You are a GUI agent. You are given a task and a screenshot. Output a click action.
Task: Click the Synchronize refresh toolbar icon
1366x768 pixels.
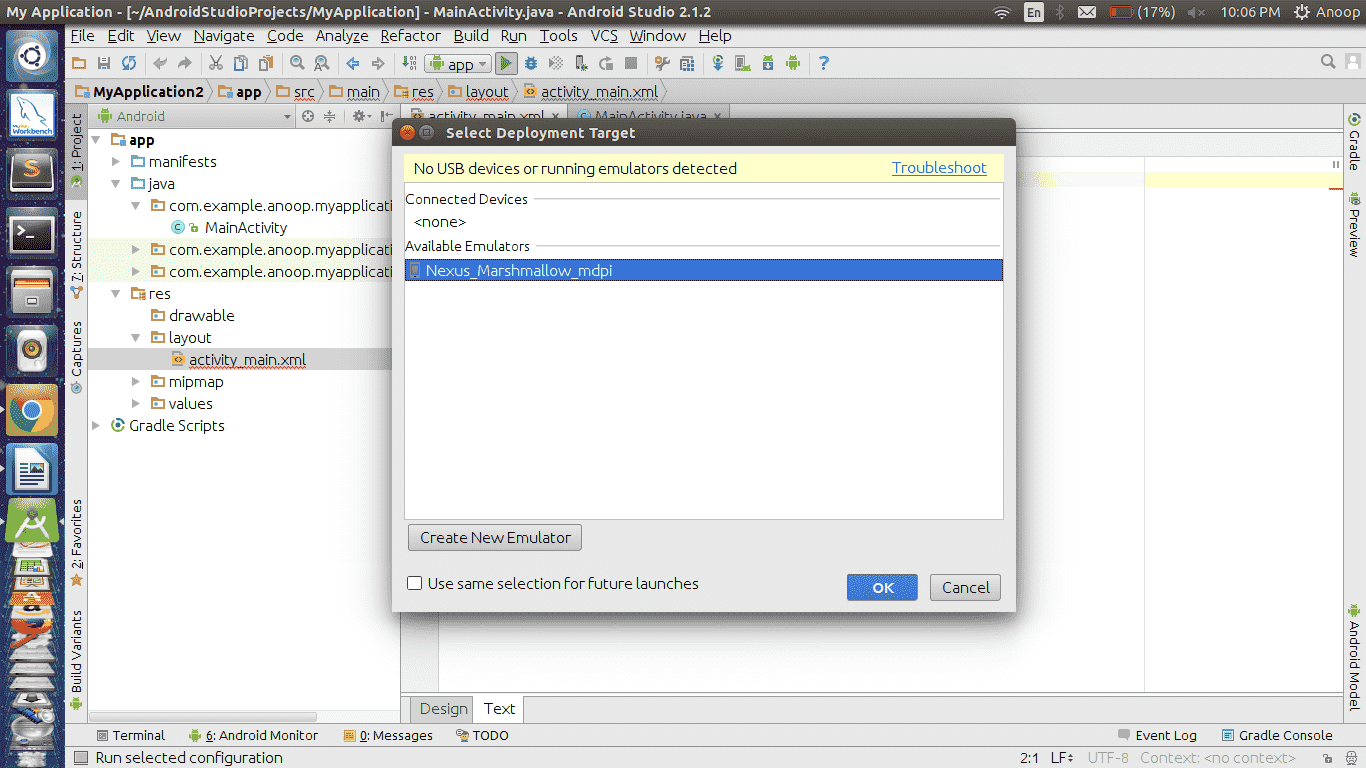coord(129,63)
